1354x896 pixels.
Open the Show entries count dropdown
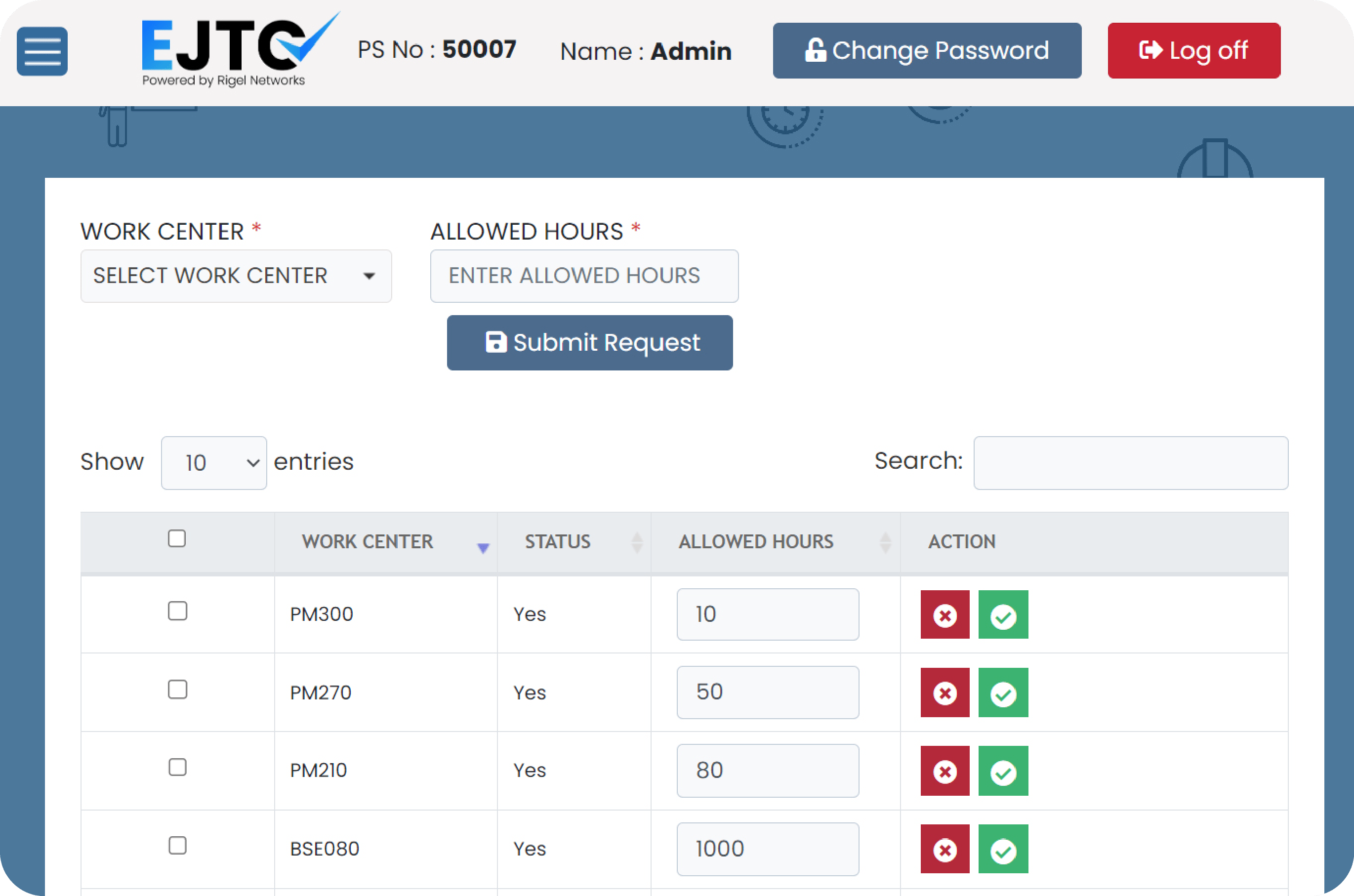pos(214,463)
